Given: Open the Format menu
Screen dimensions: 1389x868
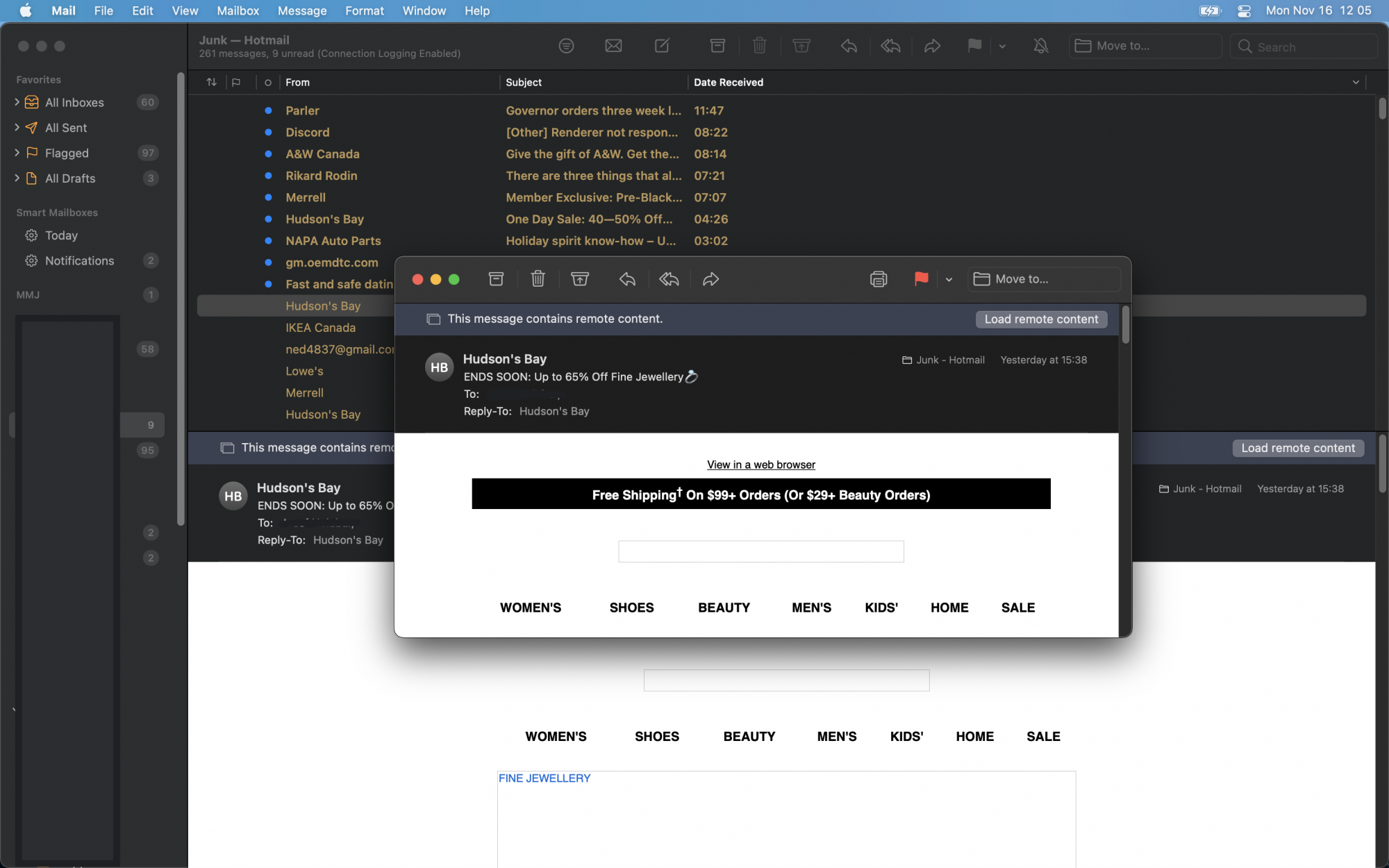Looking at the screenshot, I should click(x=364, y=10).
